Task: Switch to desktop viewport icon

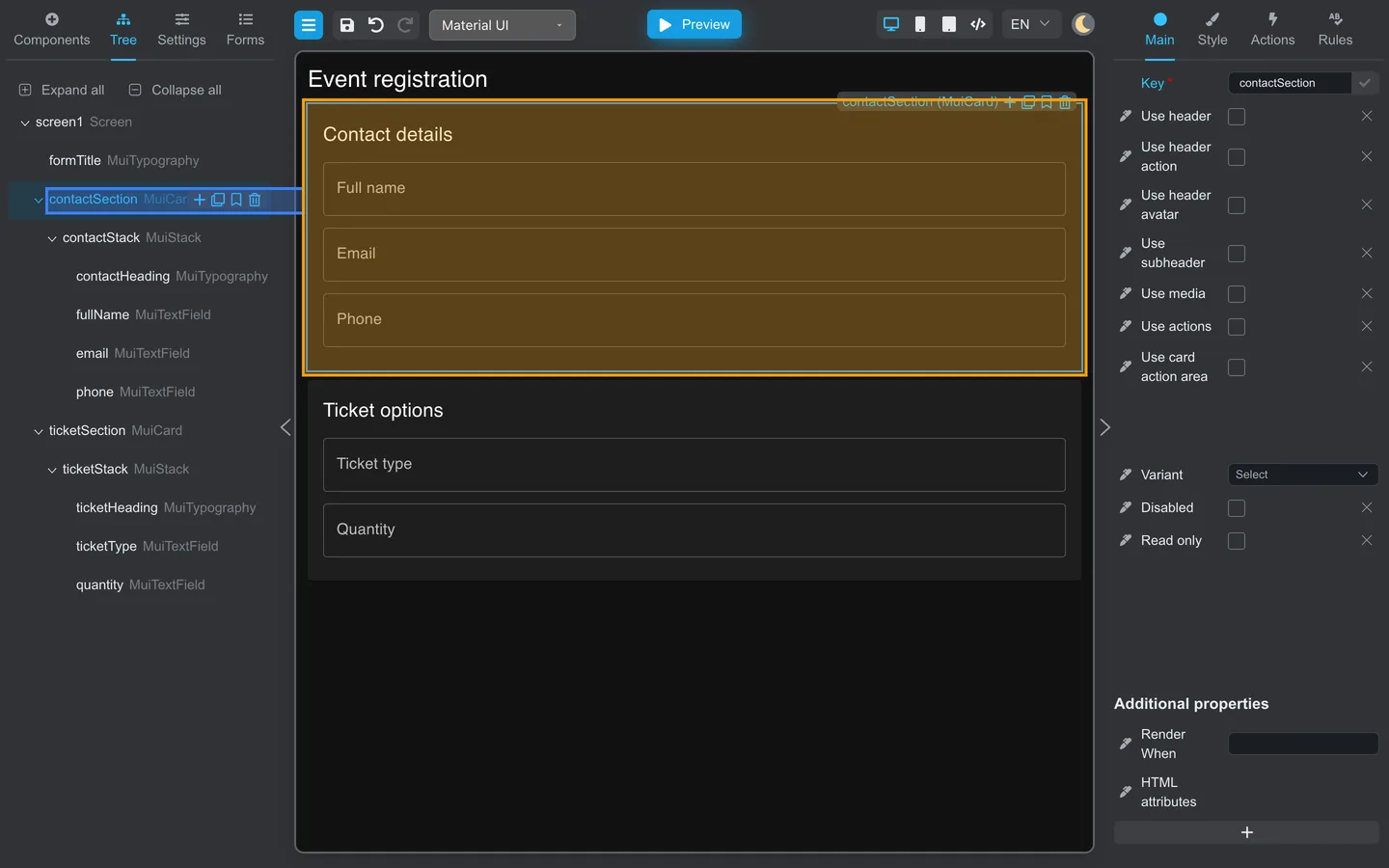Action: (x=891, y=24)
